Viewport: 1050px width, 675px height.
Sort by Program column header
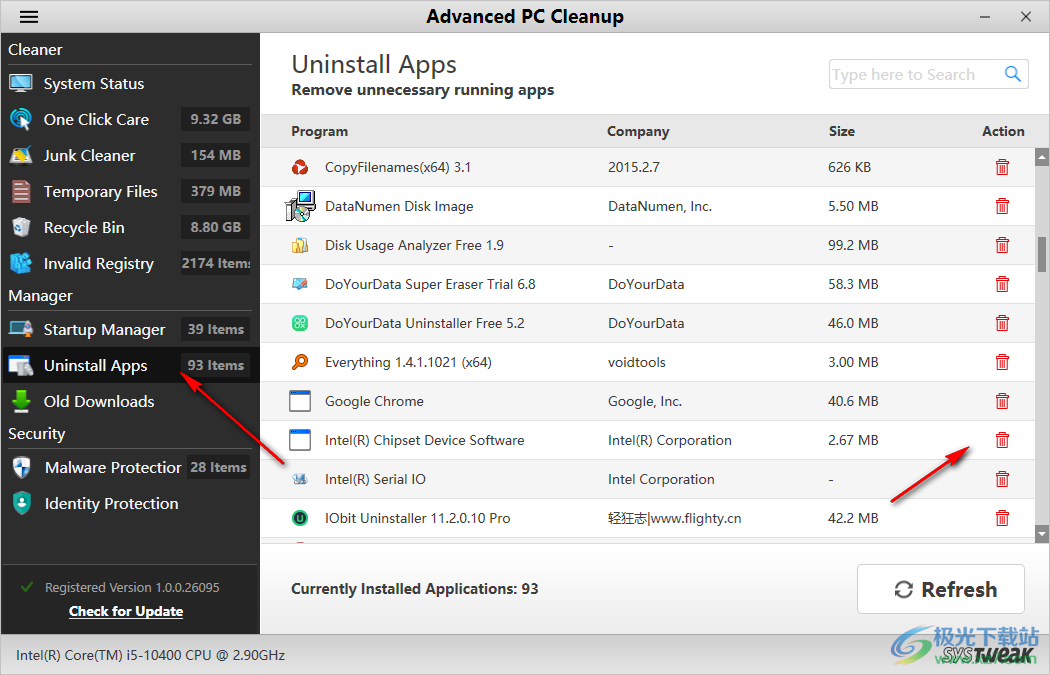click(319, 131)
